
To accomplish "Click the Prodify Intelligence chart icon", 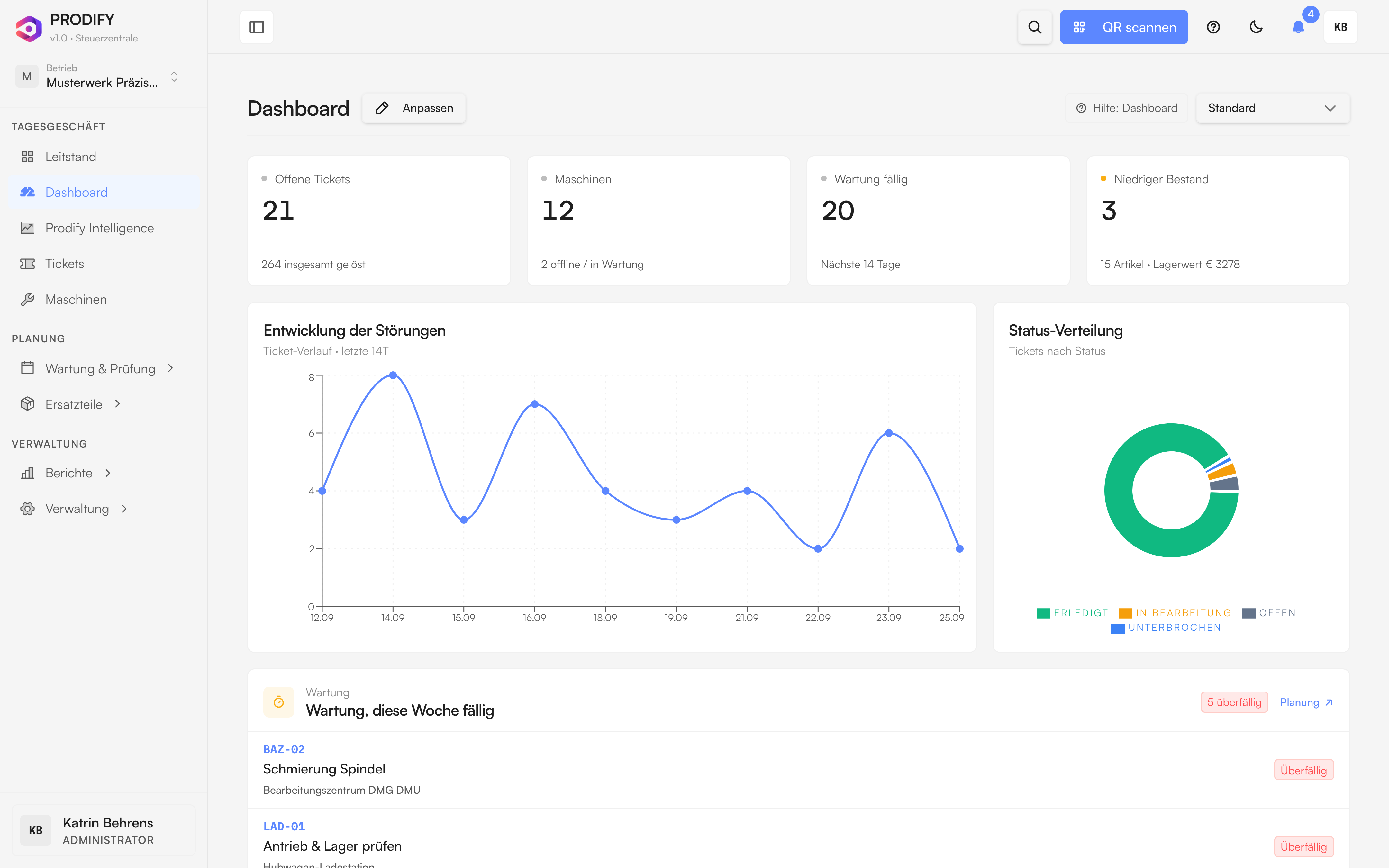I will 28,228.
